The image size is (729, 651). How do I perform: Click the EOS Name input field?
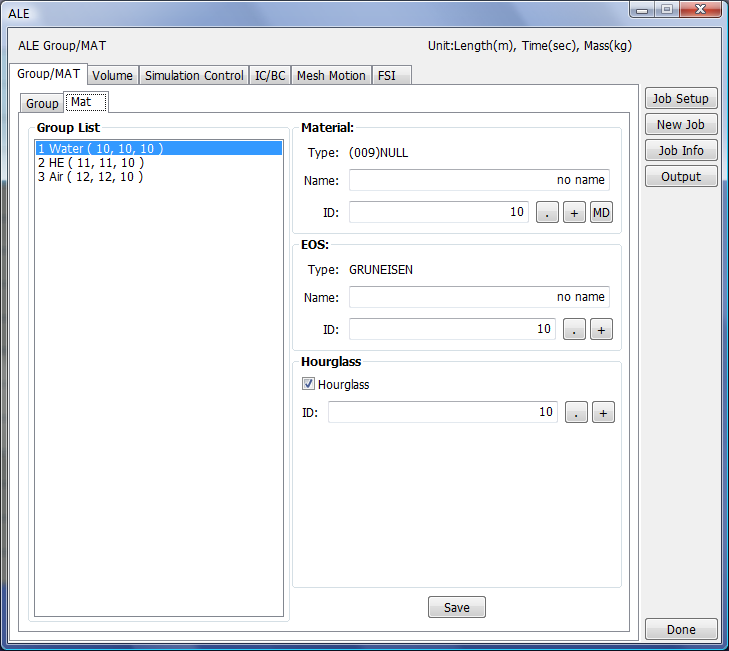479,297
